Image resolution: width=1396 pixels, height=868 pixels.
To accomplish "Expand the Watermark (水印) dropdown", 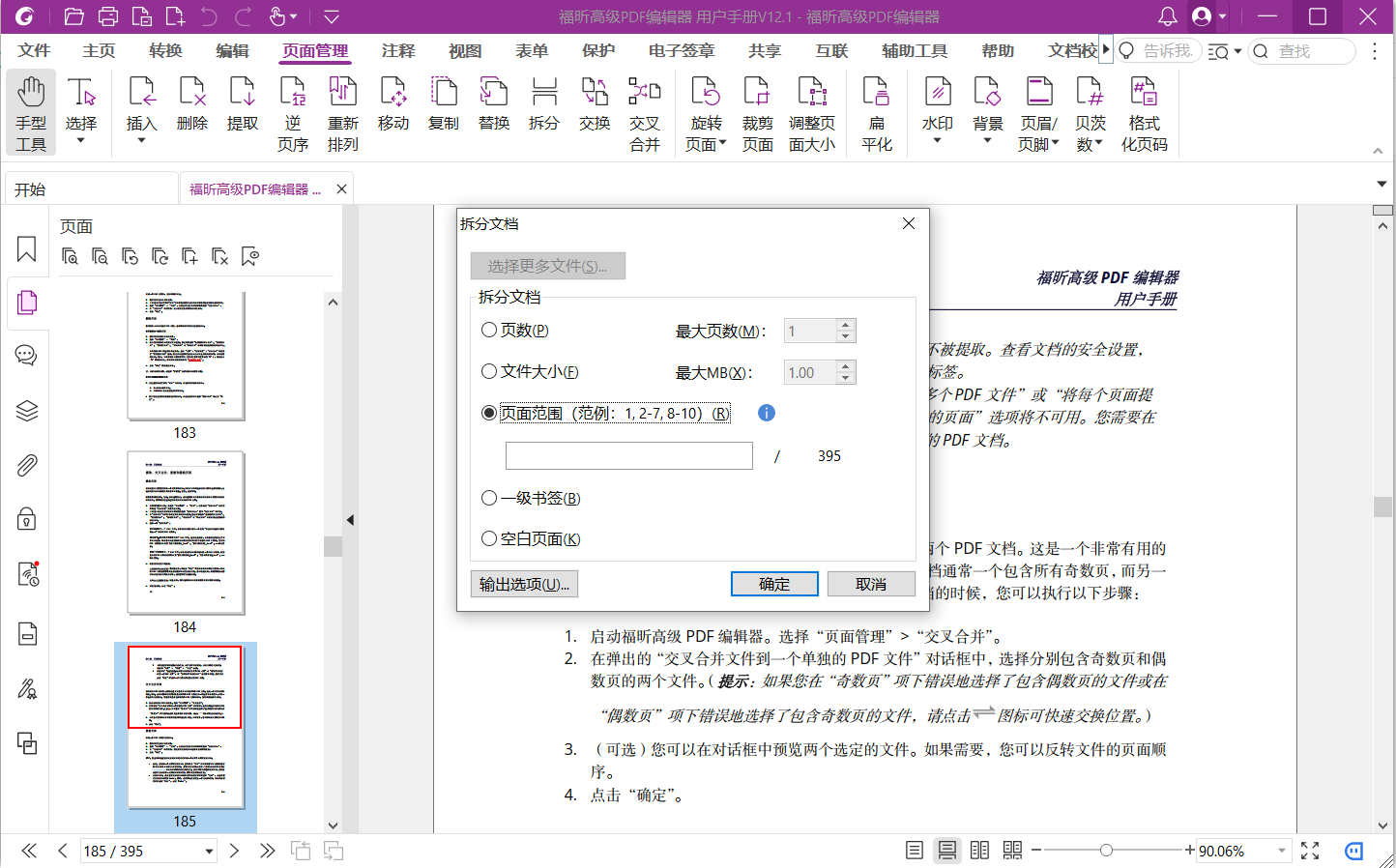I will click(937, 141).
